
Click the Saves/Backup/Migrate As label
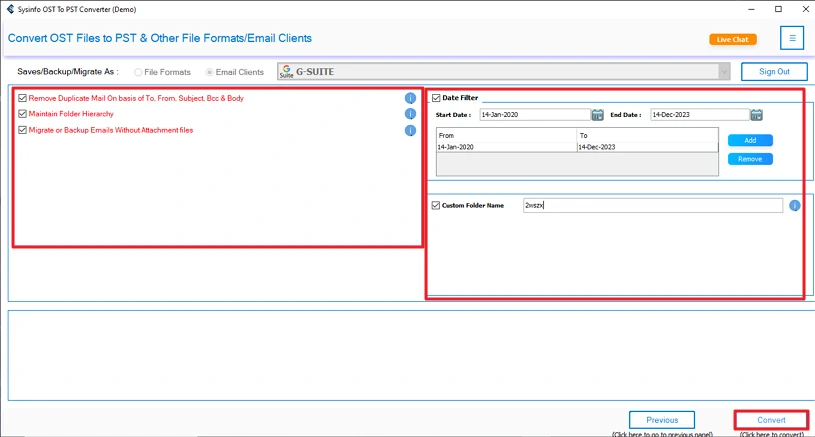68,72
